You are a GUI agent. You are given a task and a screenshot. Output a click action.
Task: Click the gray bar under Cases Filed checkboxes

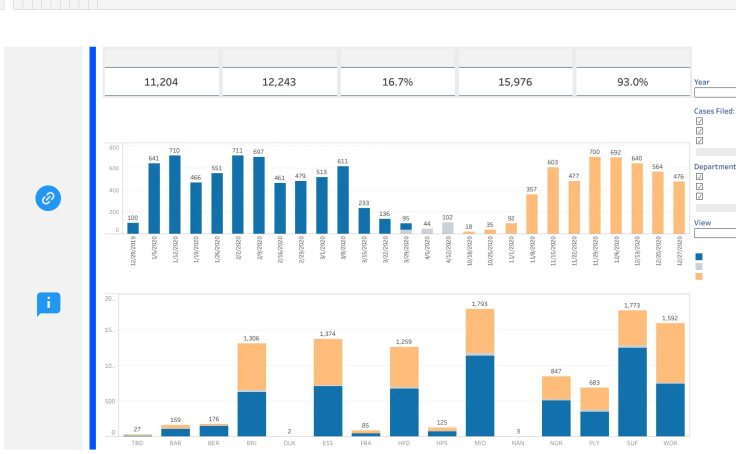click(x=716, y=152)
